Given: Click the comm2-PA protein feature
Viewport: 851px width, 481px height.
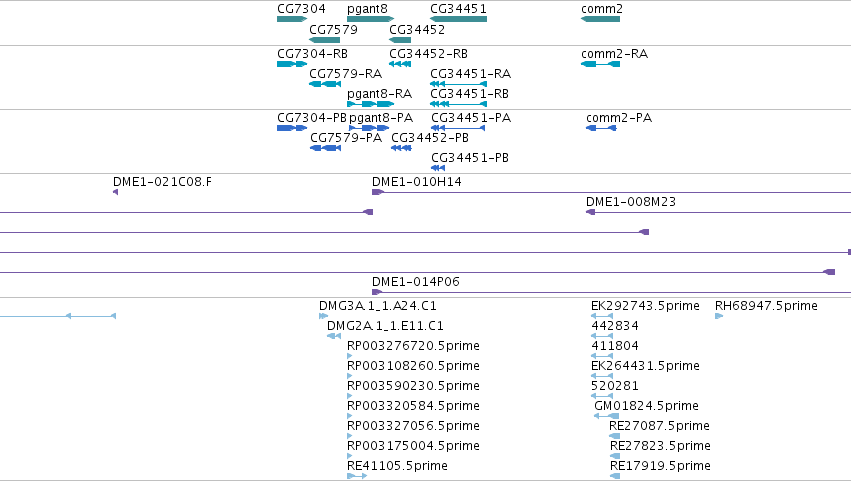Looking at the screenshot, I should (x=601, y=128).
